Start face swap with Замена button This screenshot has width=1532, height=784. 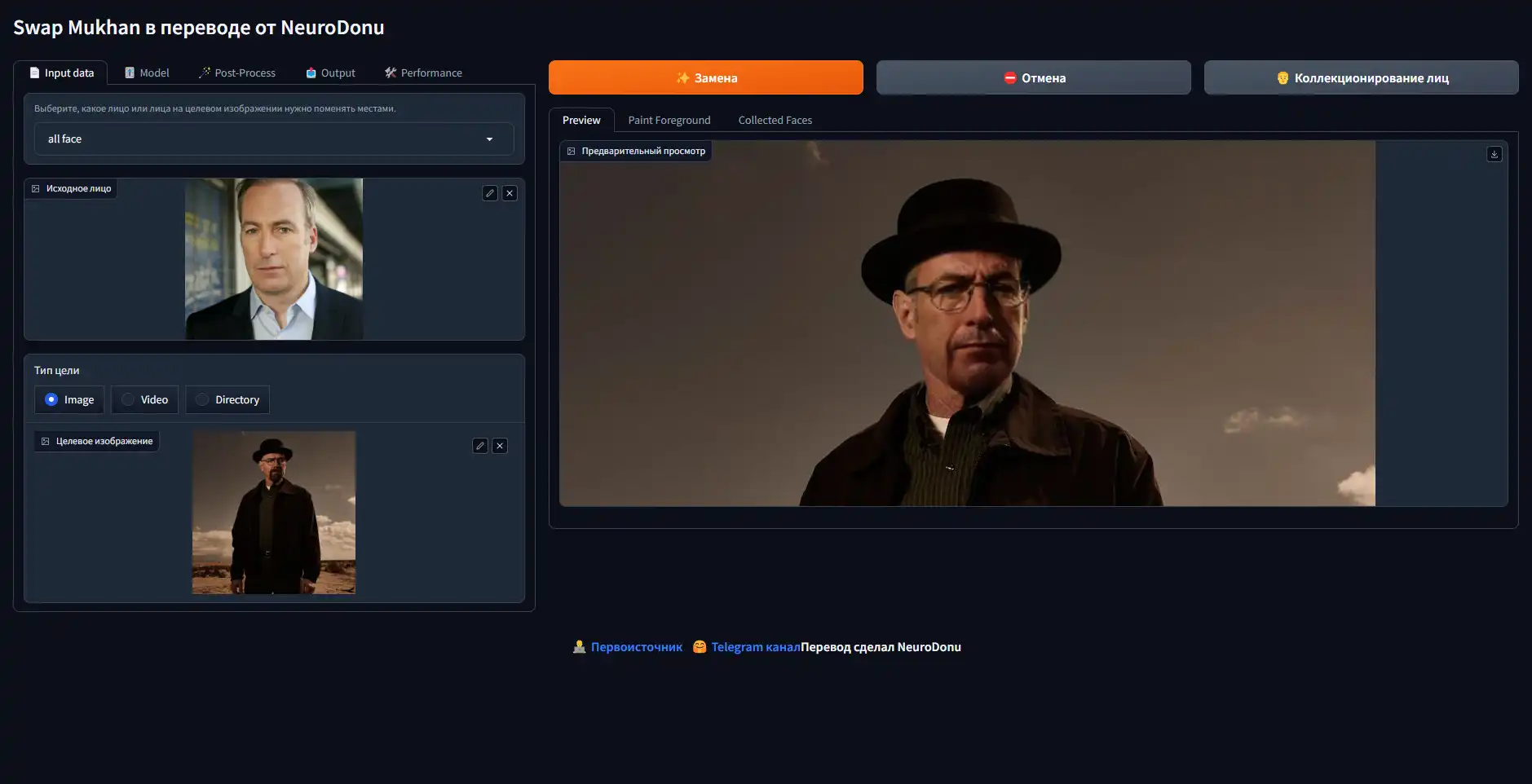coord(706,77)
